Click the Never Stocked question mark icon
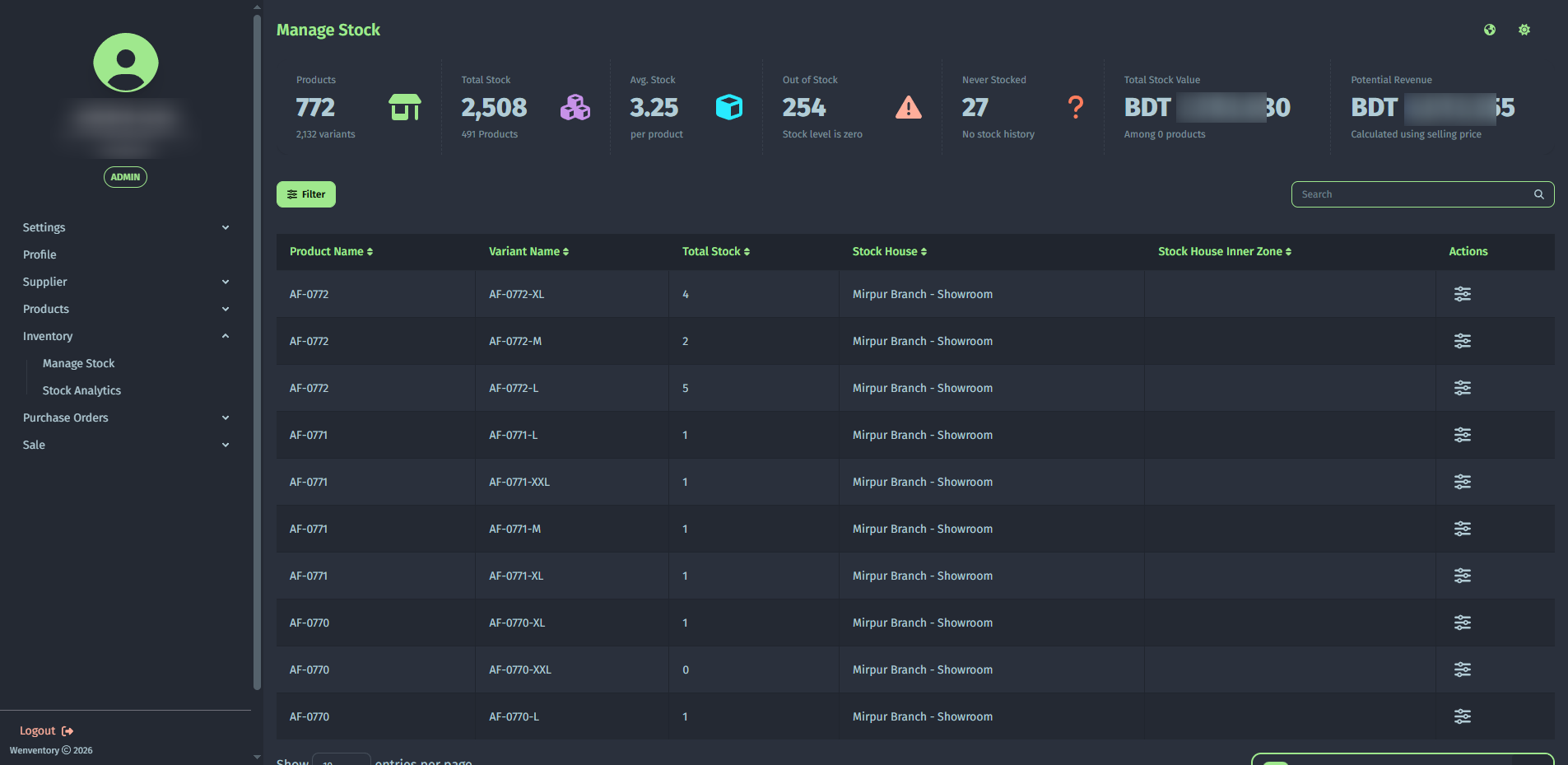The width and height of the screenshot is (1568, 765). [x=1075, y=107]
